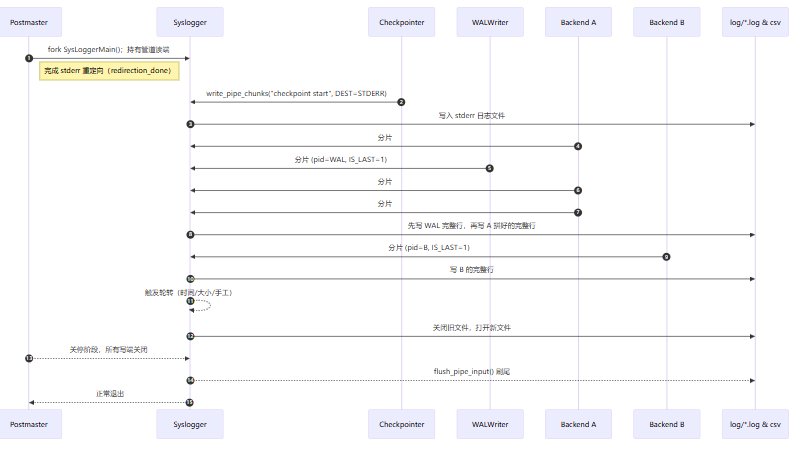
Task: Click sequence marker 13 on Postmaster lifeline
Action: [29, 358]
